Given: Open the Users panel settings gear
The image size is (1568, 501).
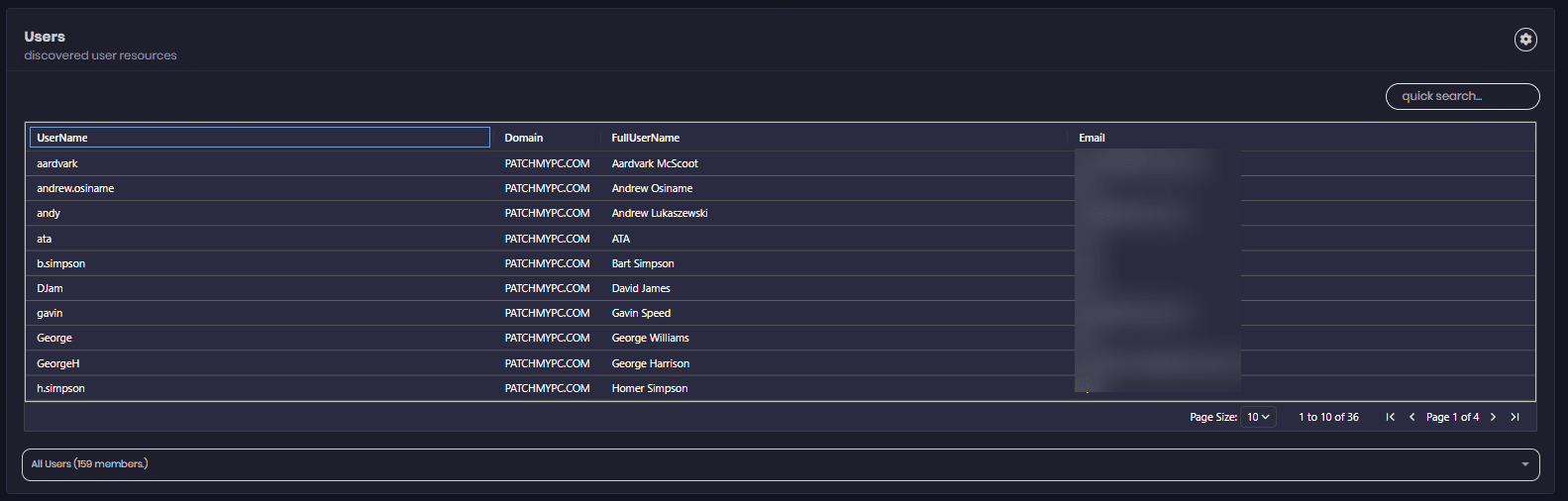Looking at the screenshot, I should coord(1525,39).
